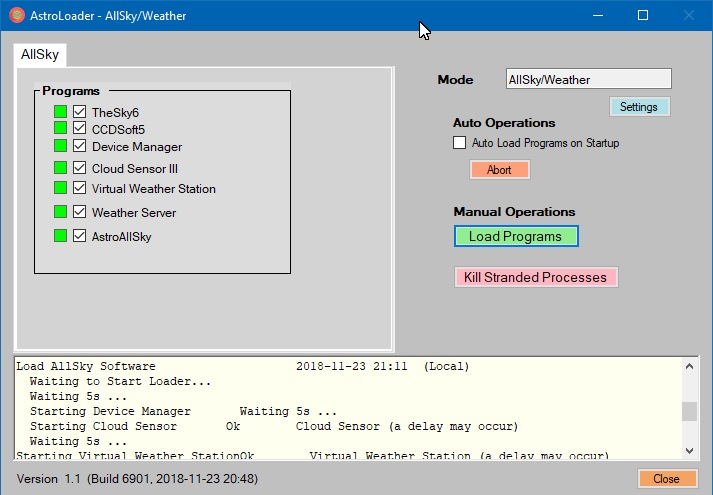Image resolution: width=713 pixels, height=495 pixels.
Task: Click the log scrollbar up arrow
Action: [689, 366]
